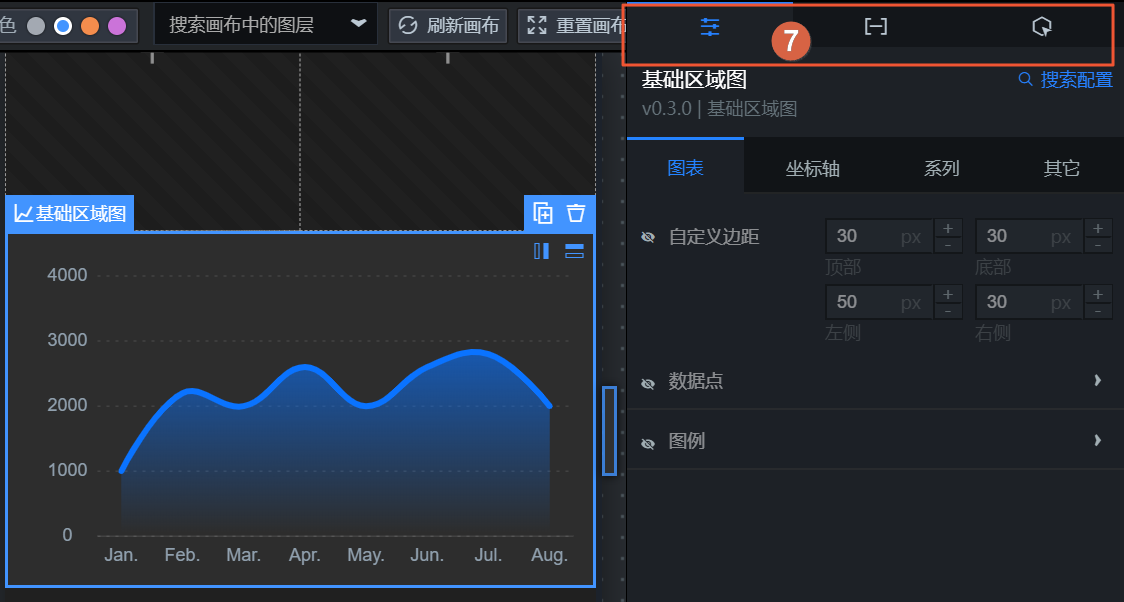Open the 搜索画布中的图层 dropdown
Viewport: 1124px width, 602px height.
coord(266,25)
